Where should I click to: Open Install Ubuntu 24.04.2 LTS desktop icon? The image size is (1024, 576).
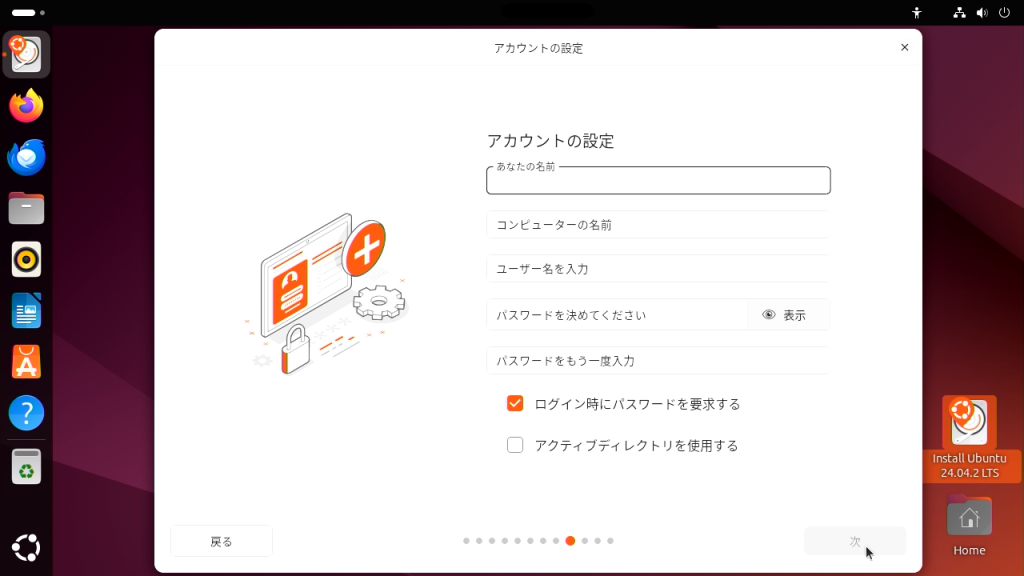pos(969,438)
